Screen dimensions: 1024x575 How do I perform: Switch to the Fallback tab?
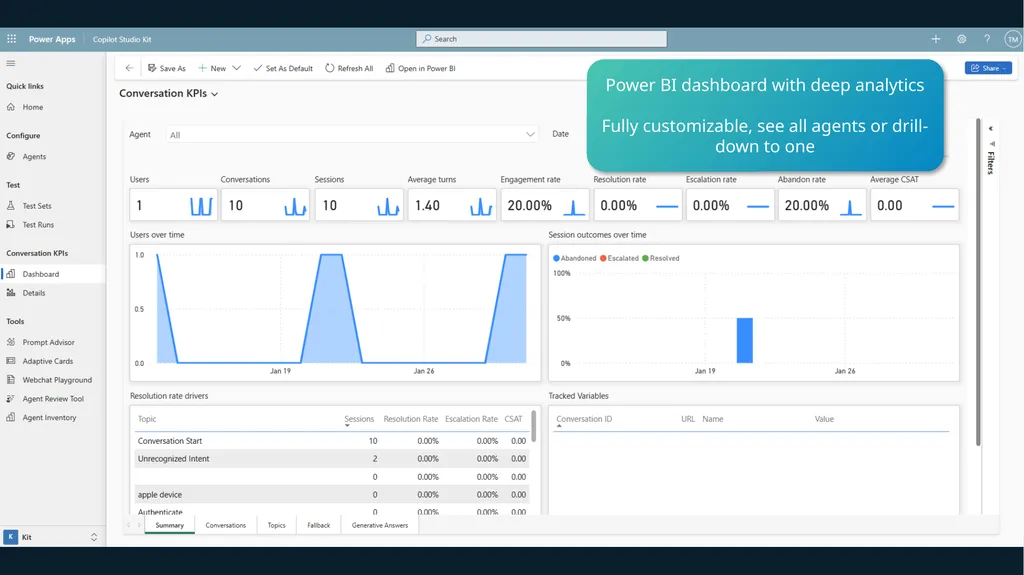[319, 525]
